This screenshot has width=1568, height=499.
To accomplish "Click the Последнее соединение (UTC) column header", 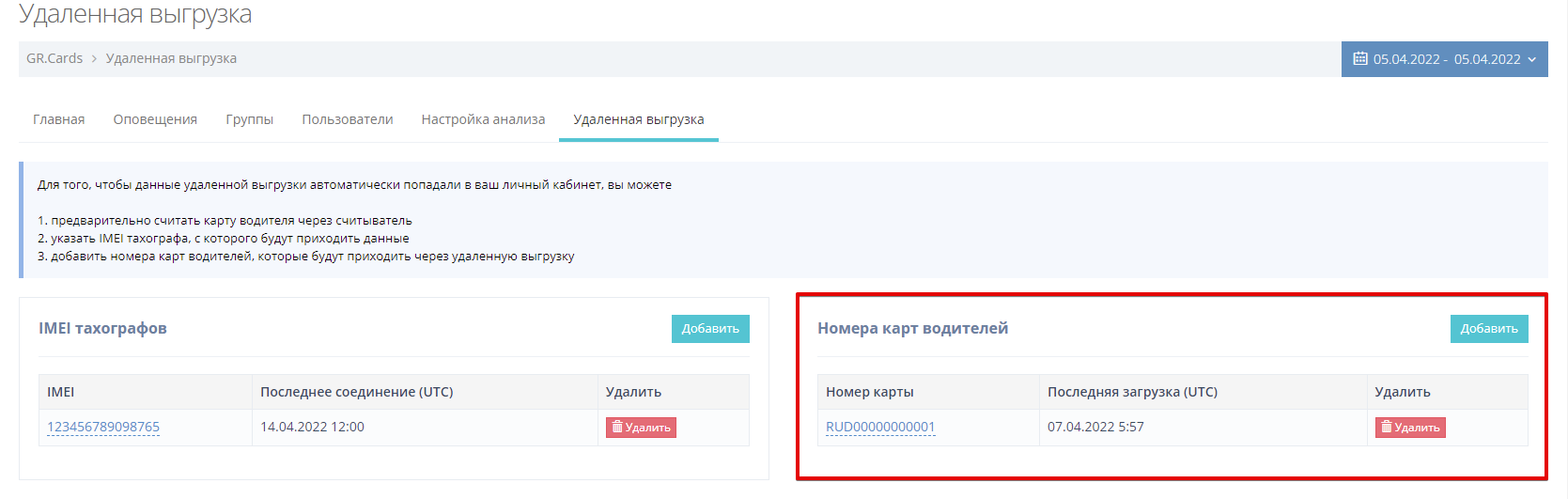I will [x=356, y=392].
